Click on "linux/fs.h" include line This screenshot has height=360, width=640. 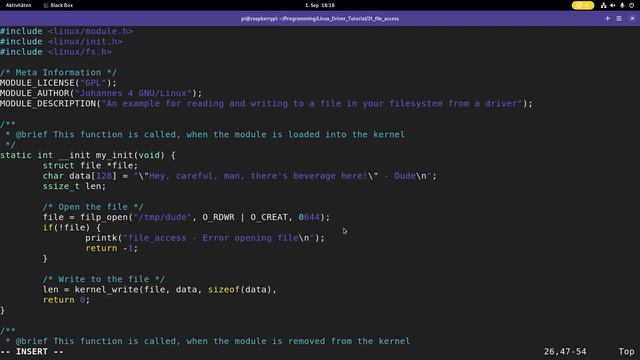(x=56, y=52)
